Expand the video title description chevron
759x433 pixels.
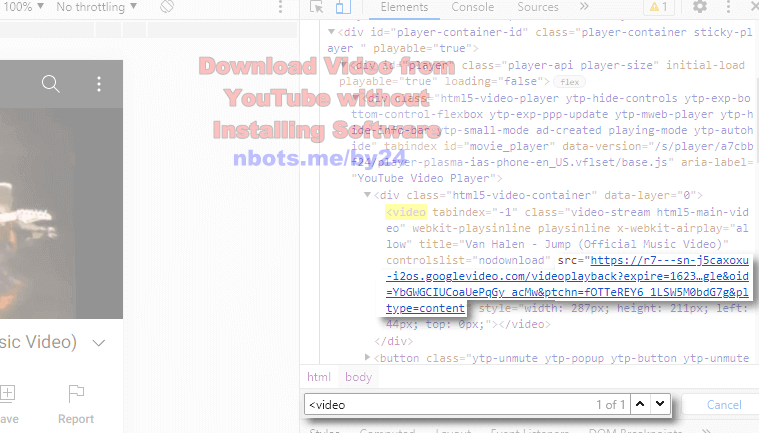(99, 343)
